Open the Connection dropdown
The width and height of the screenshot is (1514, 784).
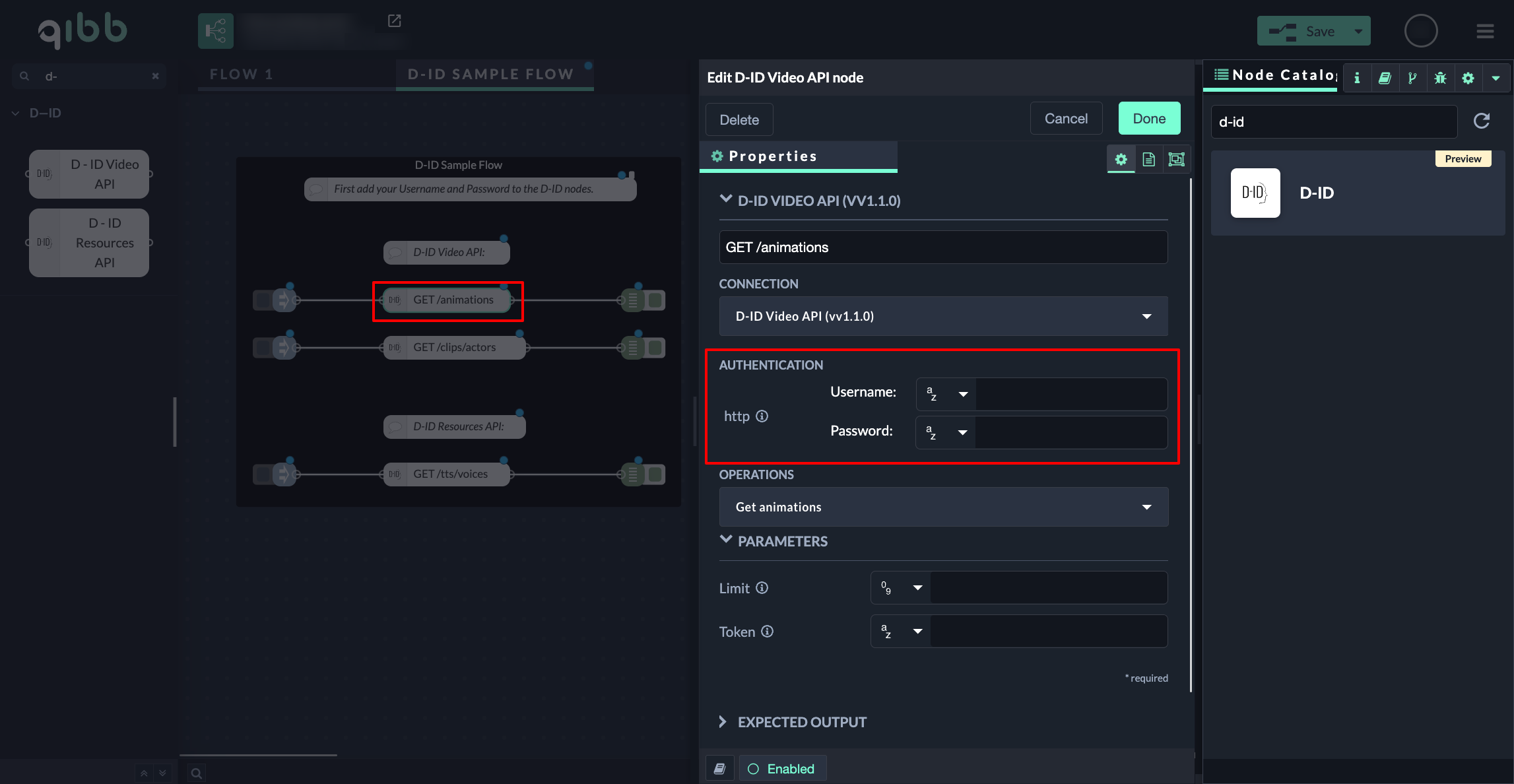943,316
